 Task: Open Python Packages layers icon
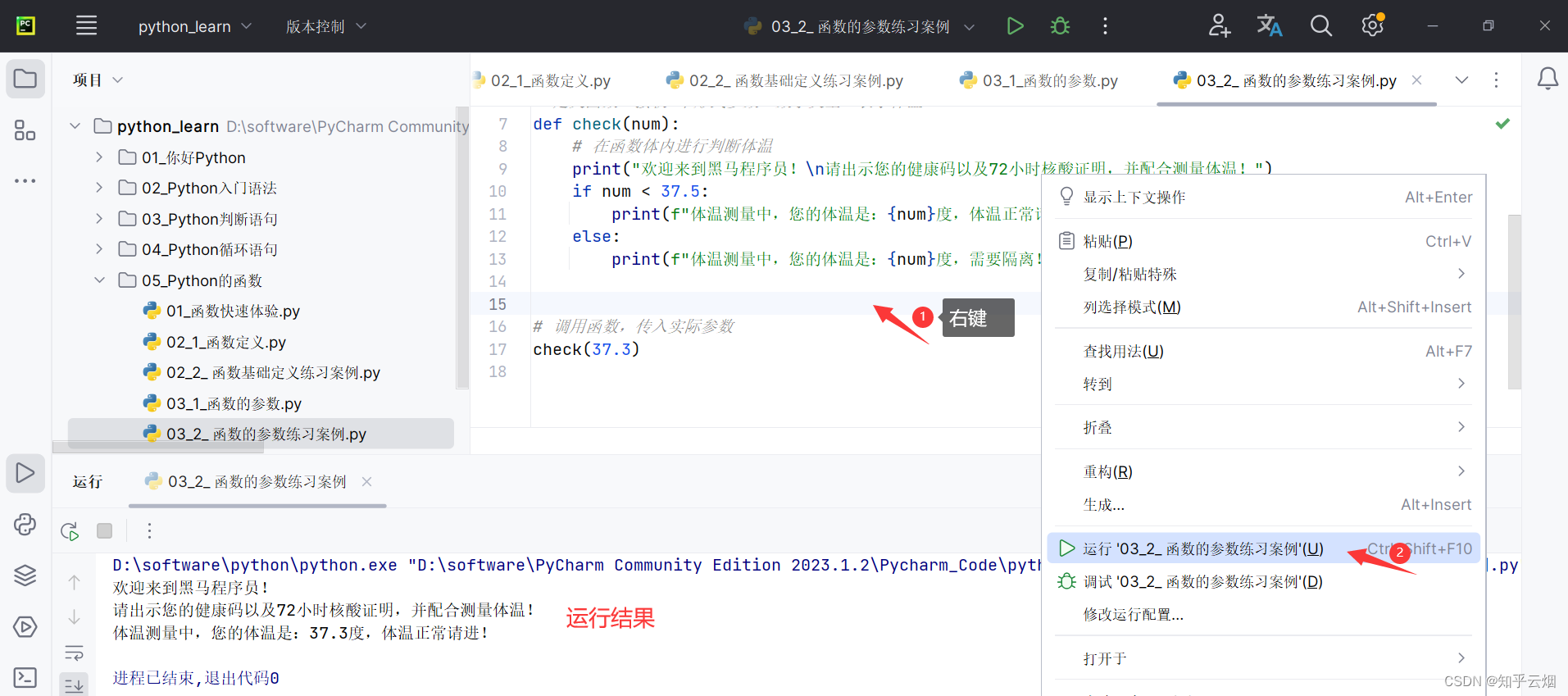(x=25, y=575)
